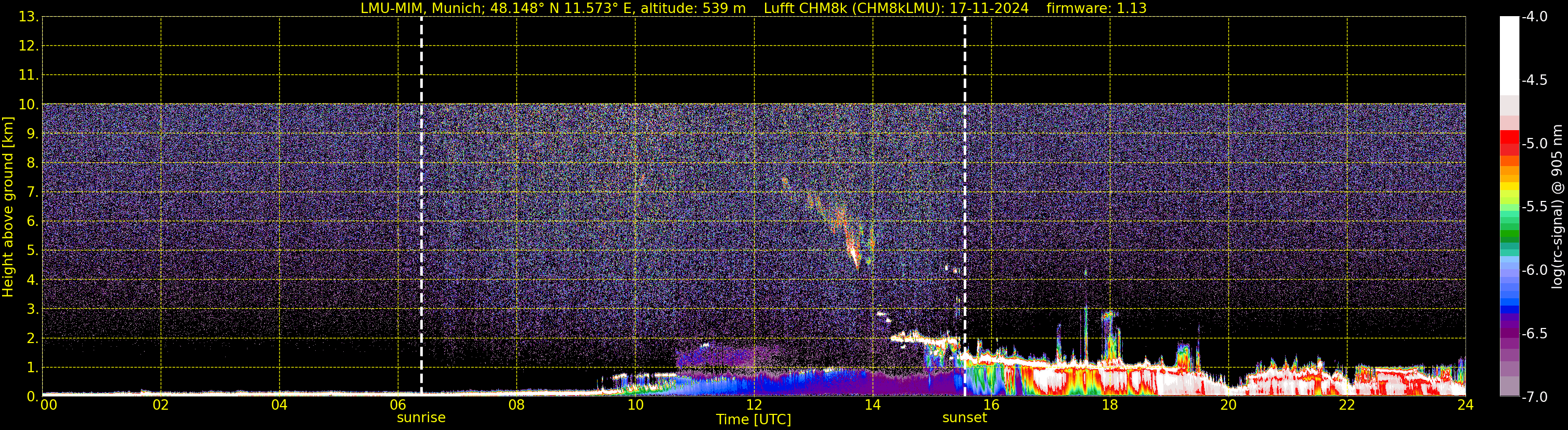
Task: Click the time axis tick label 06
Action: (398, 405)
